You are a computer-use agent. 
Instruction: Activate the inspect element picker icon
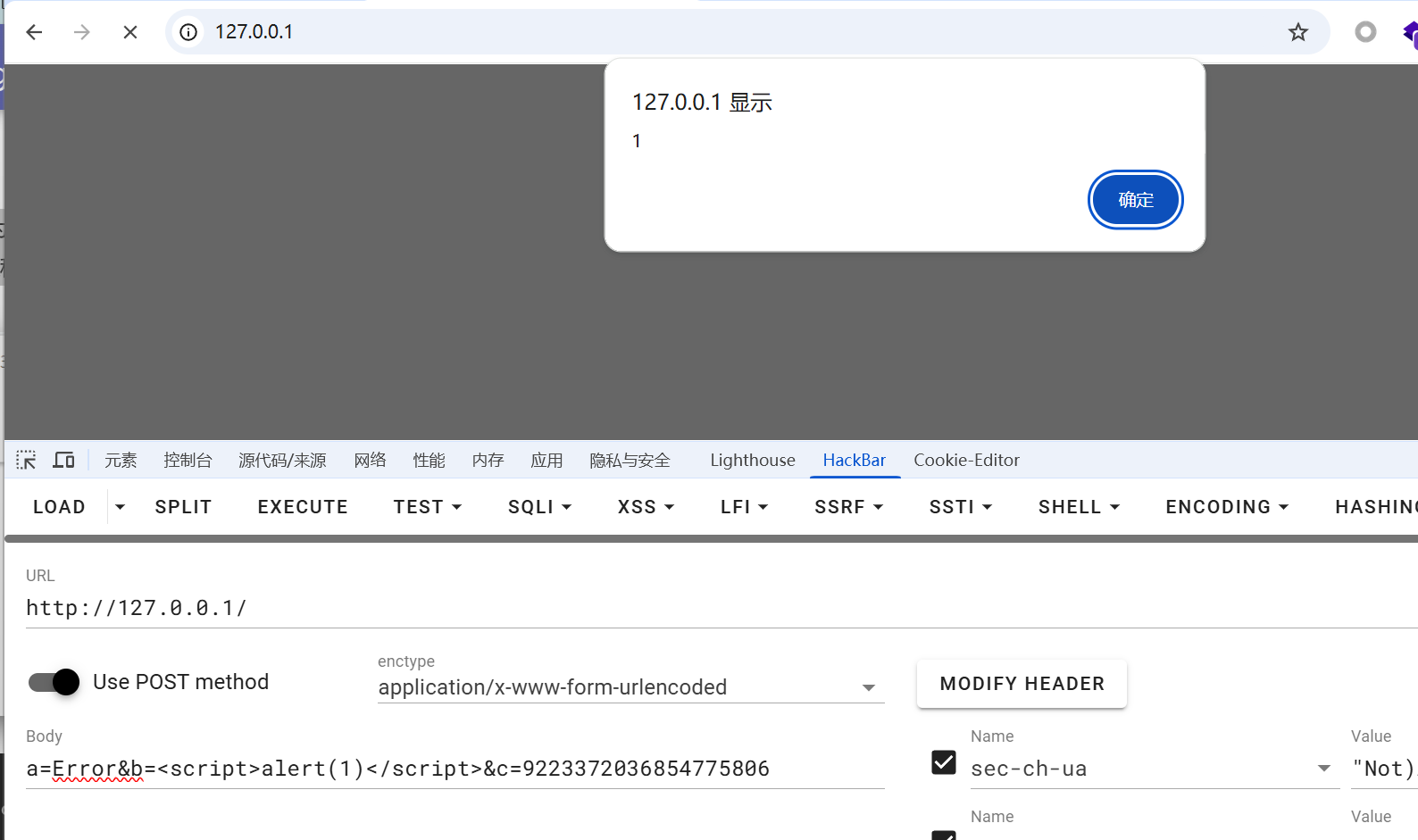(26, 460)
